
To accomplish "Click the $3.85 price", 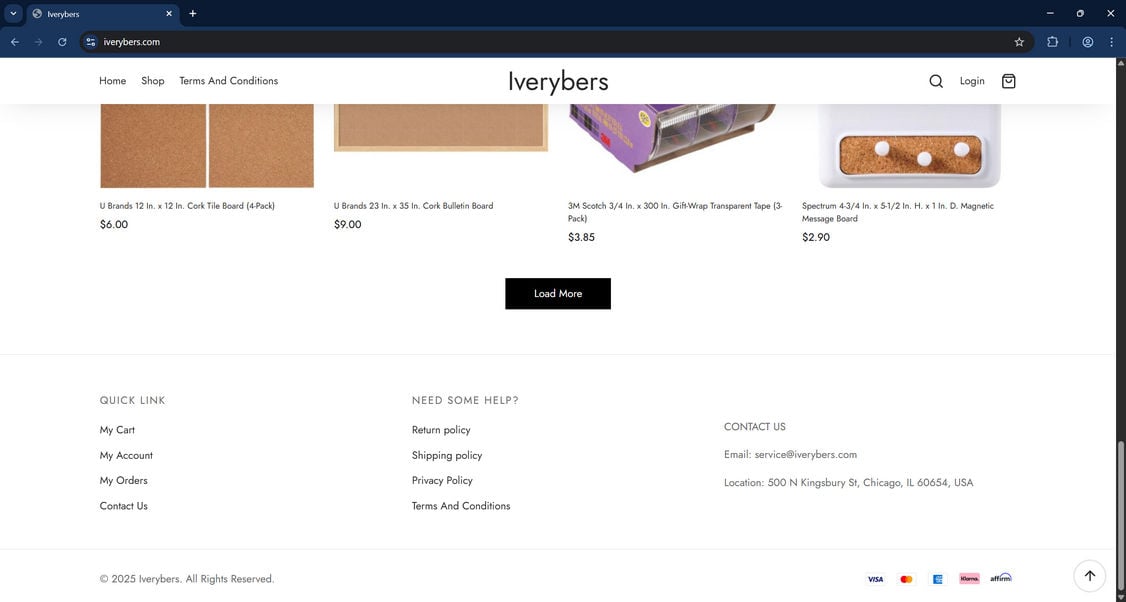I will coord(581,238).
